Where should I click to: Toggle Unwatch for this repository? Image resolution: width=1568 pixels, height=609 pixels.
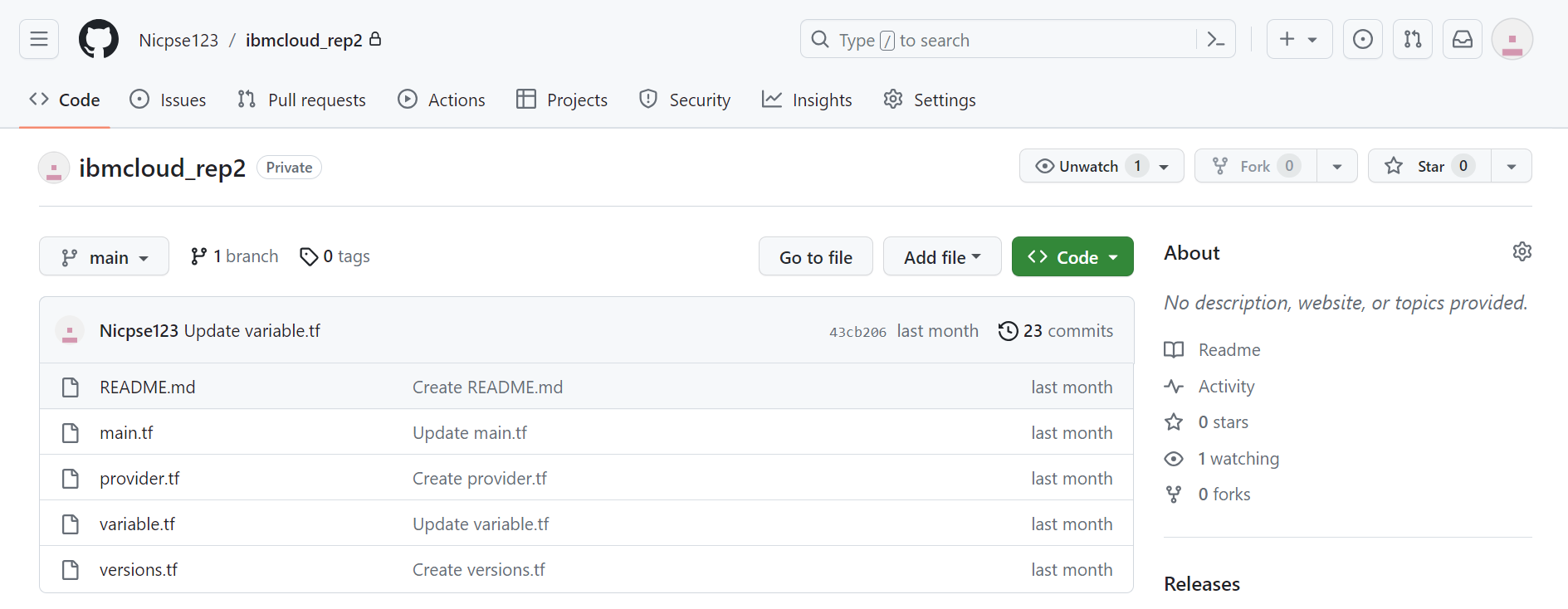pos(1089,166)
